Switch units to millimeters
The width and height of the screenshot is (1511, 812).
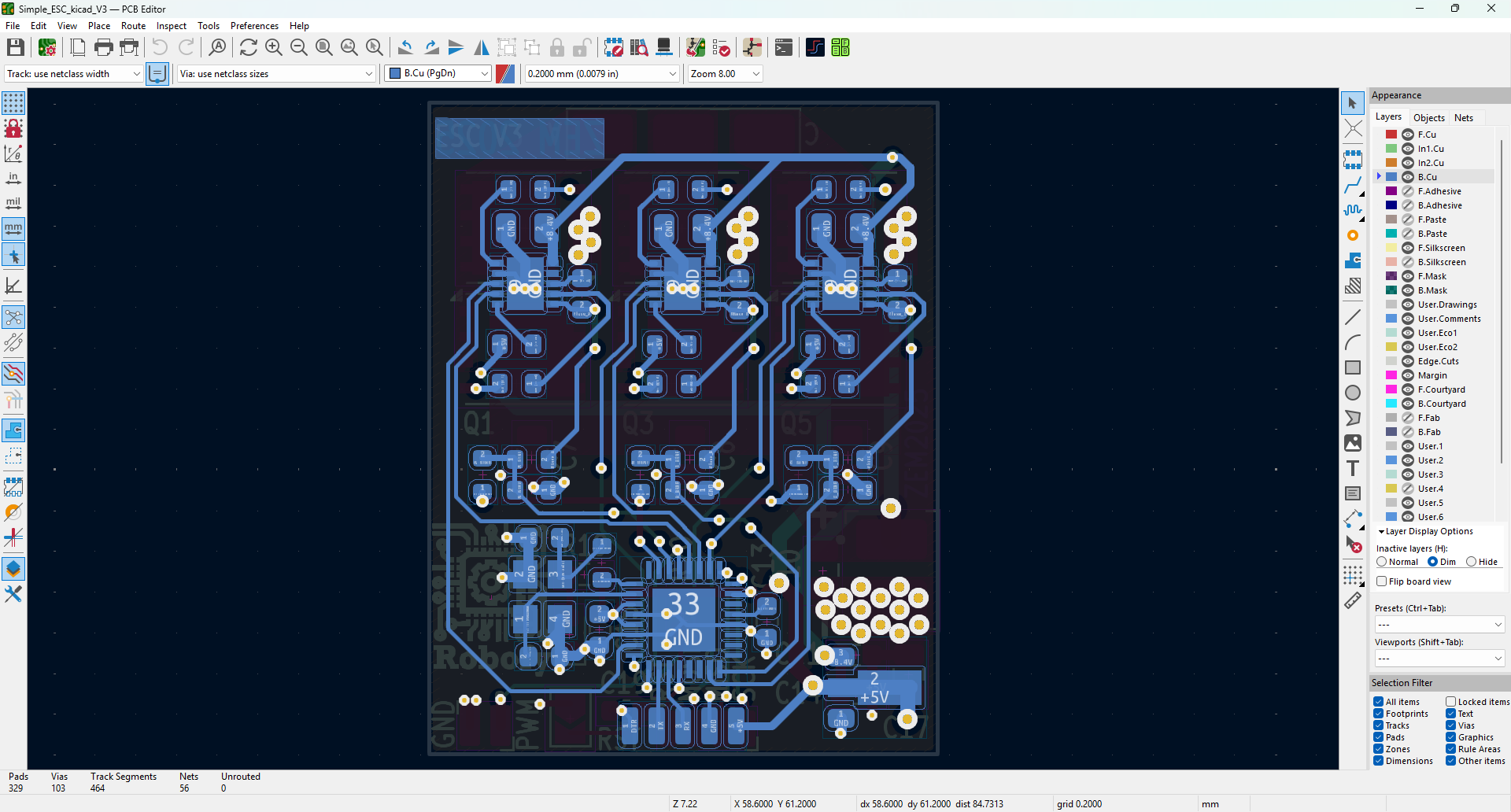pos(13,229)
